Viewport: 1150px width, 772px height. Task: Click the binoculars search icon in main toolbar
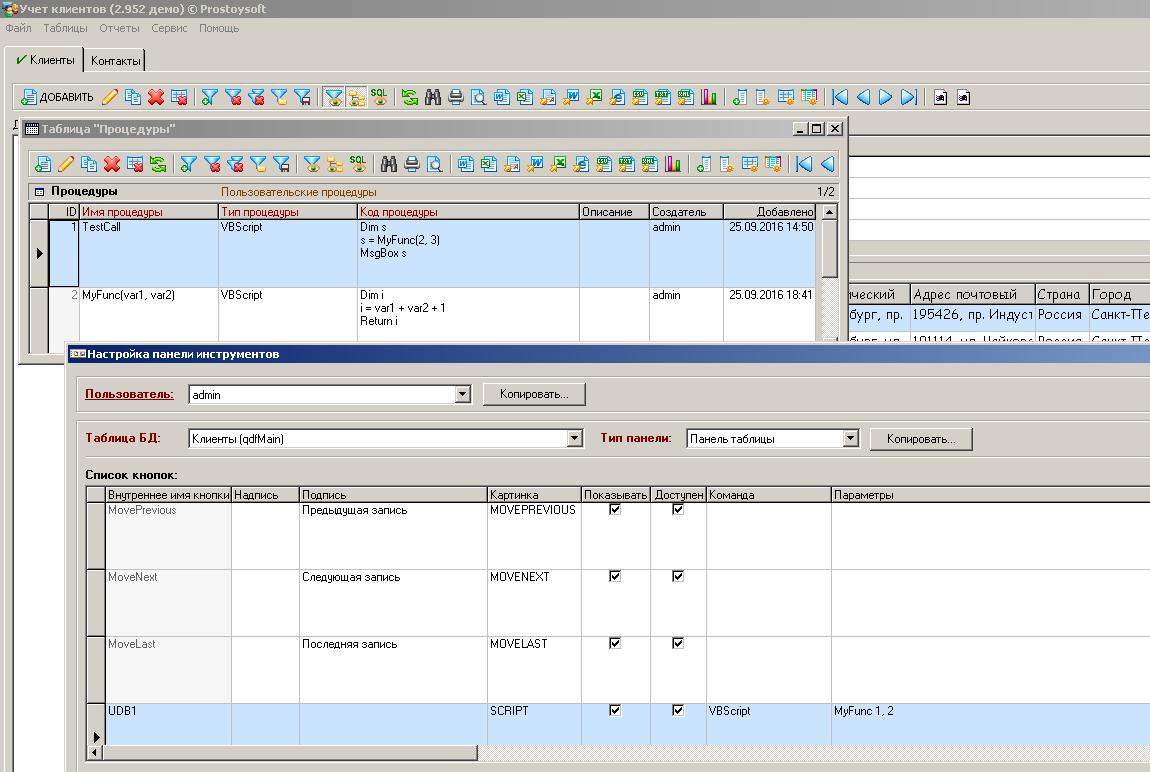point(433,97)
